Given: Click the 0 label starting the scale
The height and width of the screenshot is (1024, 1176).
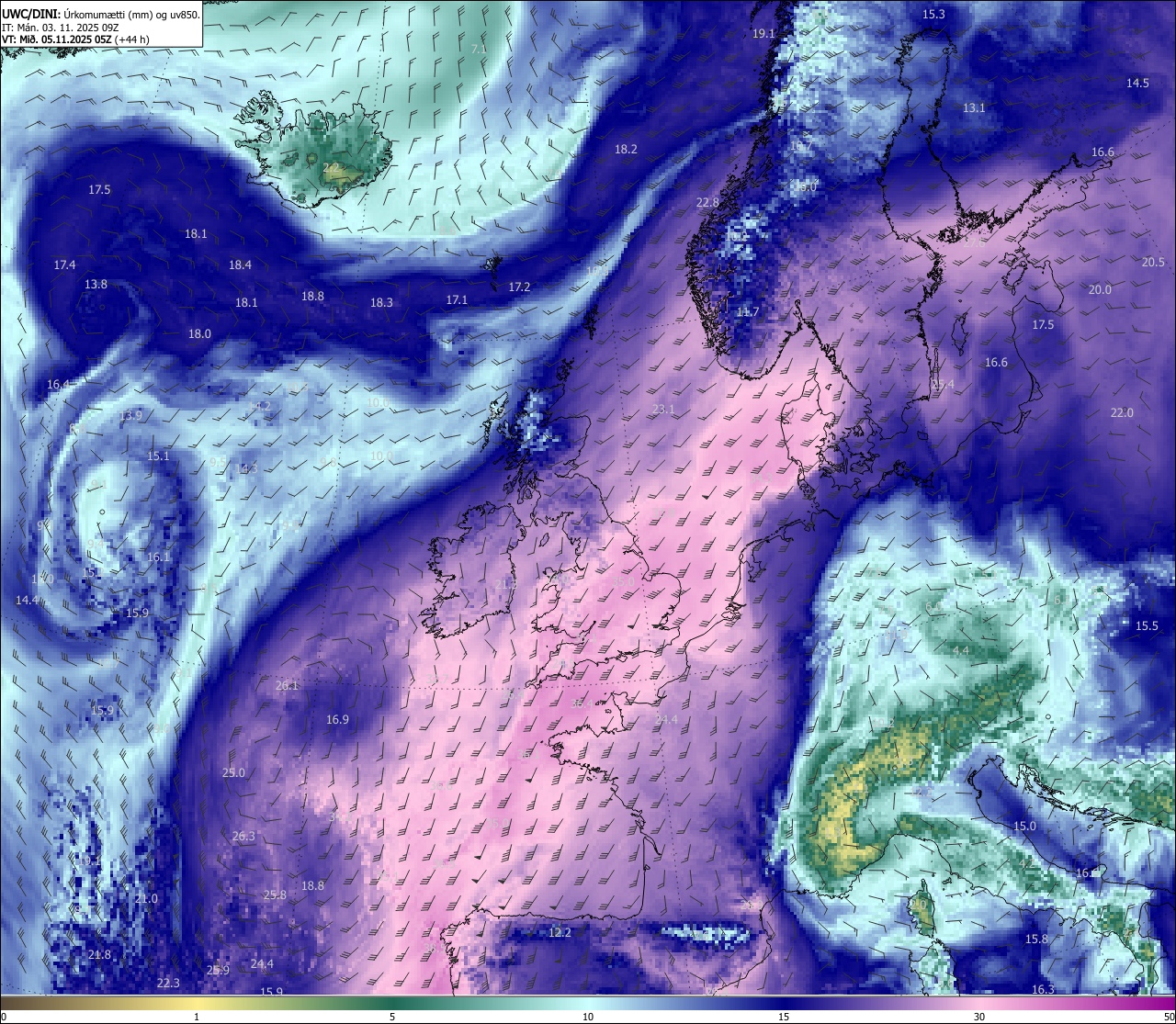Looking at the screenshot, I should pos(4,1017).
